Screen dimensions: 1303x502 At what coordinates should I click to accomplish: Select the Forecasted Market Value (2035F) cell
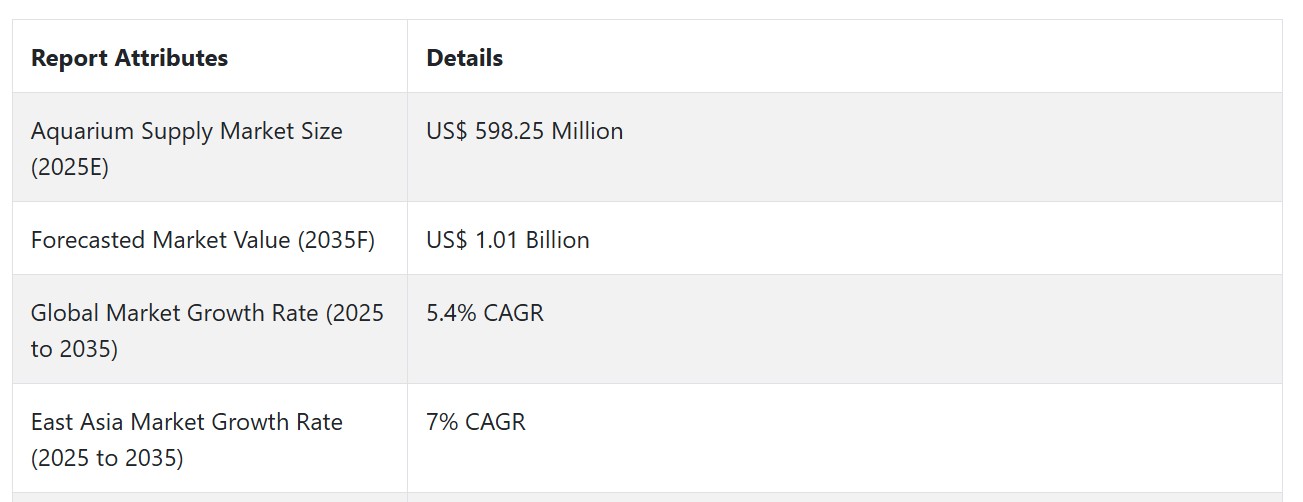click(x=210, y=239)
